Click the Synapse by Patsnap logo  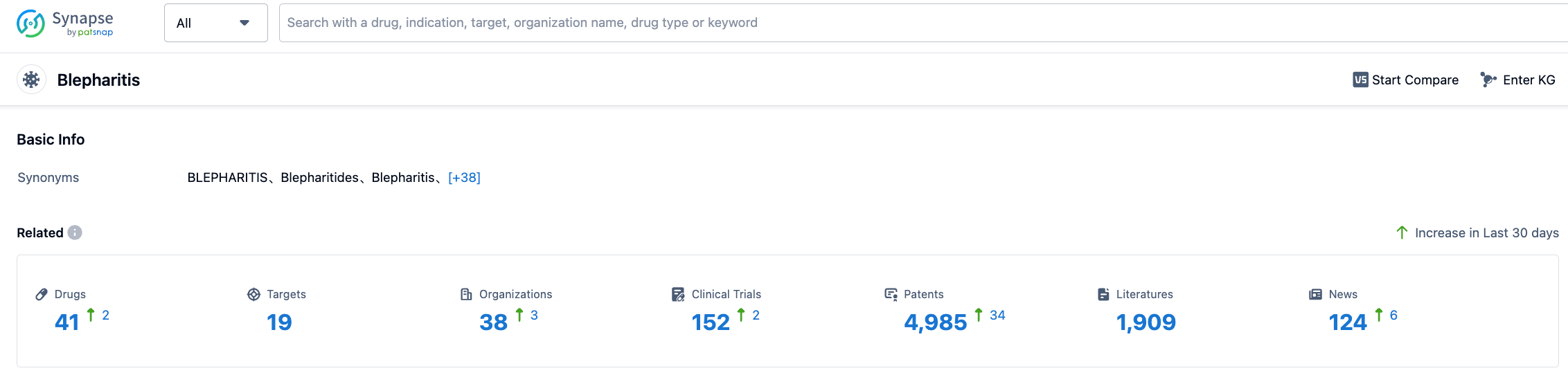point(64,23)
